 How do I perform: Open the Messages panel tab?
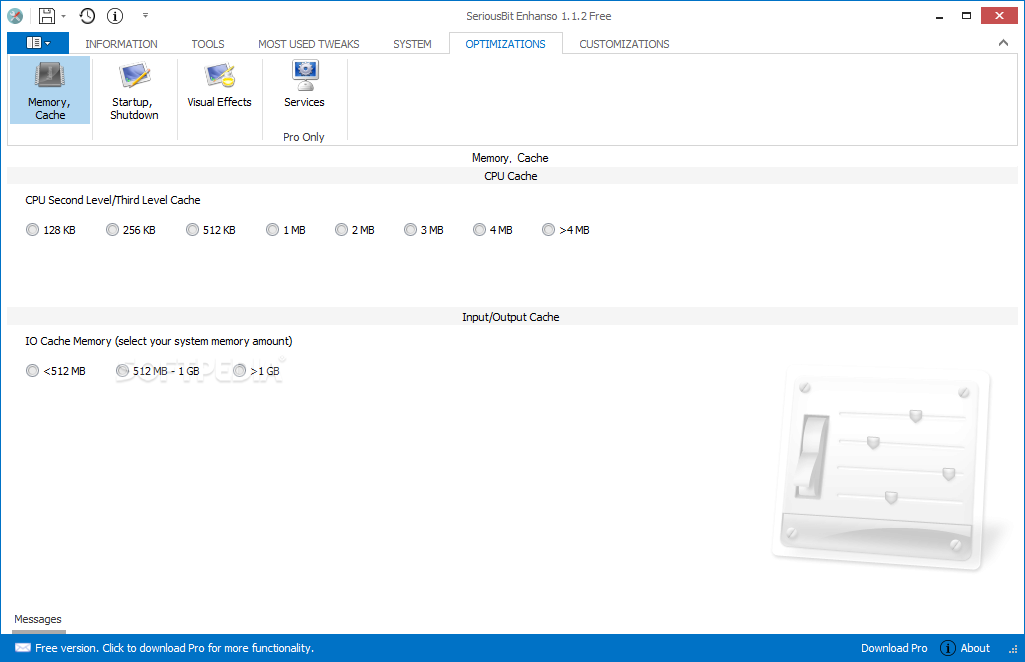tap(38, 619)
